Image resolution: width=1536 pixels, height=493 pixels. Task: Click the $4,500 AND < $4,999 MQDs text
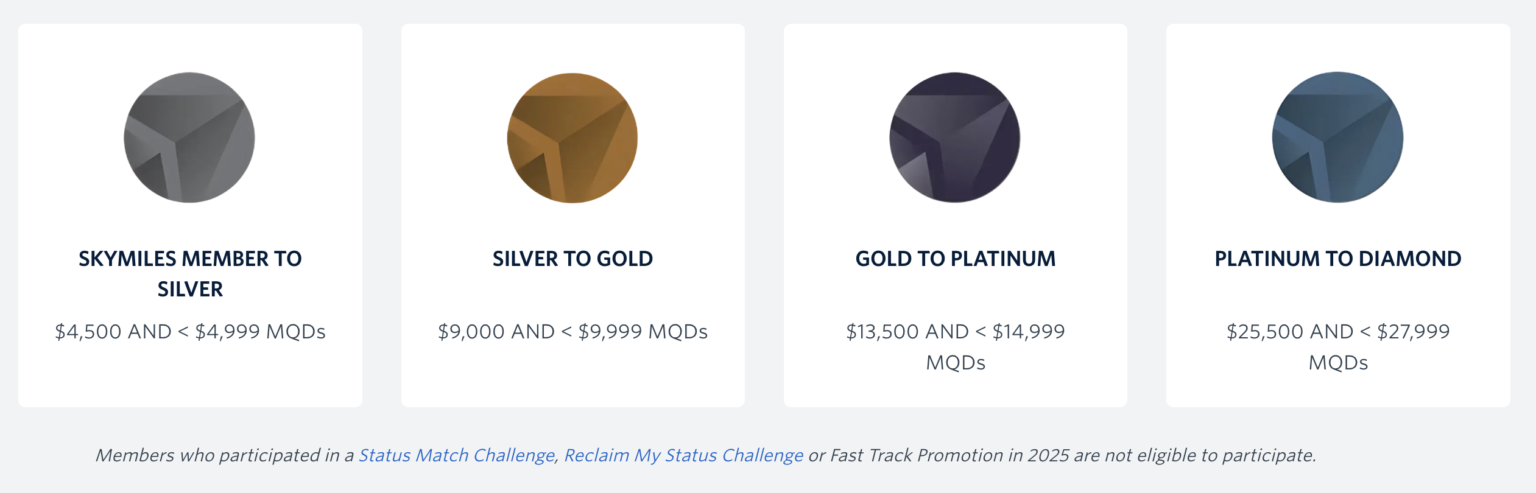[190, 332]
